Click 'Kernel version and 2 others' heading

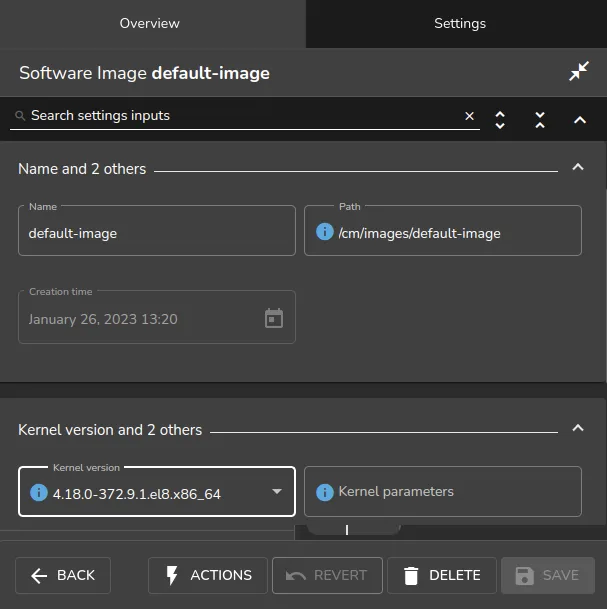pyautogui.click(x=110, y=430)
